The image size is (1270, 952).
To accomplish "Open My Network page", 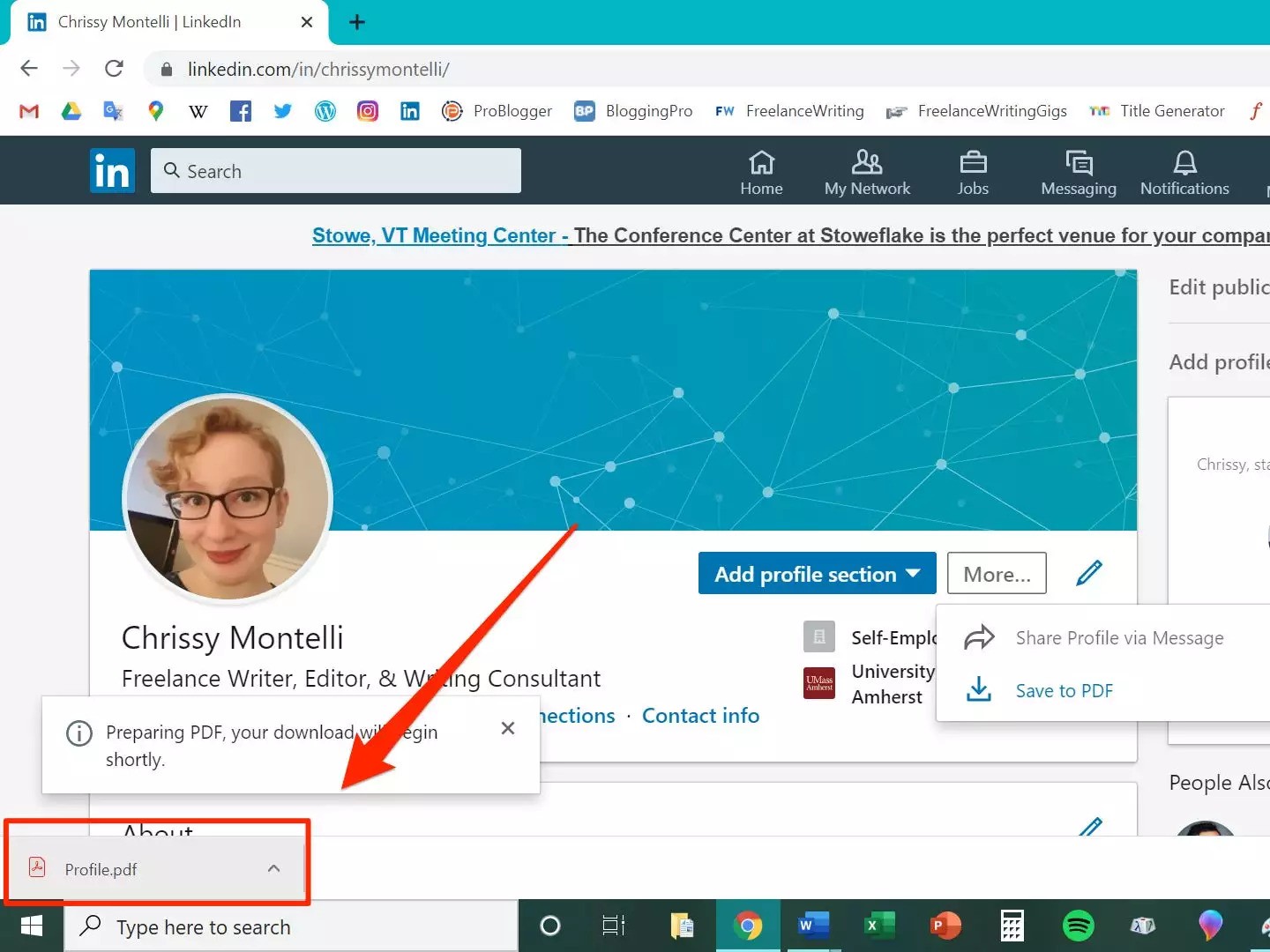I will point(867,173).
